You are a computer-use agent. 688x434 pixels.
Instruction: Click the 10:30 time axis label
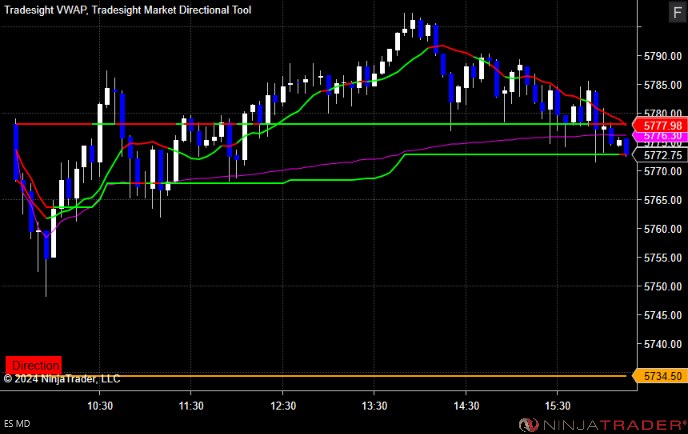(x=100, y=406)
